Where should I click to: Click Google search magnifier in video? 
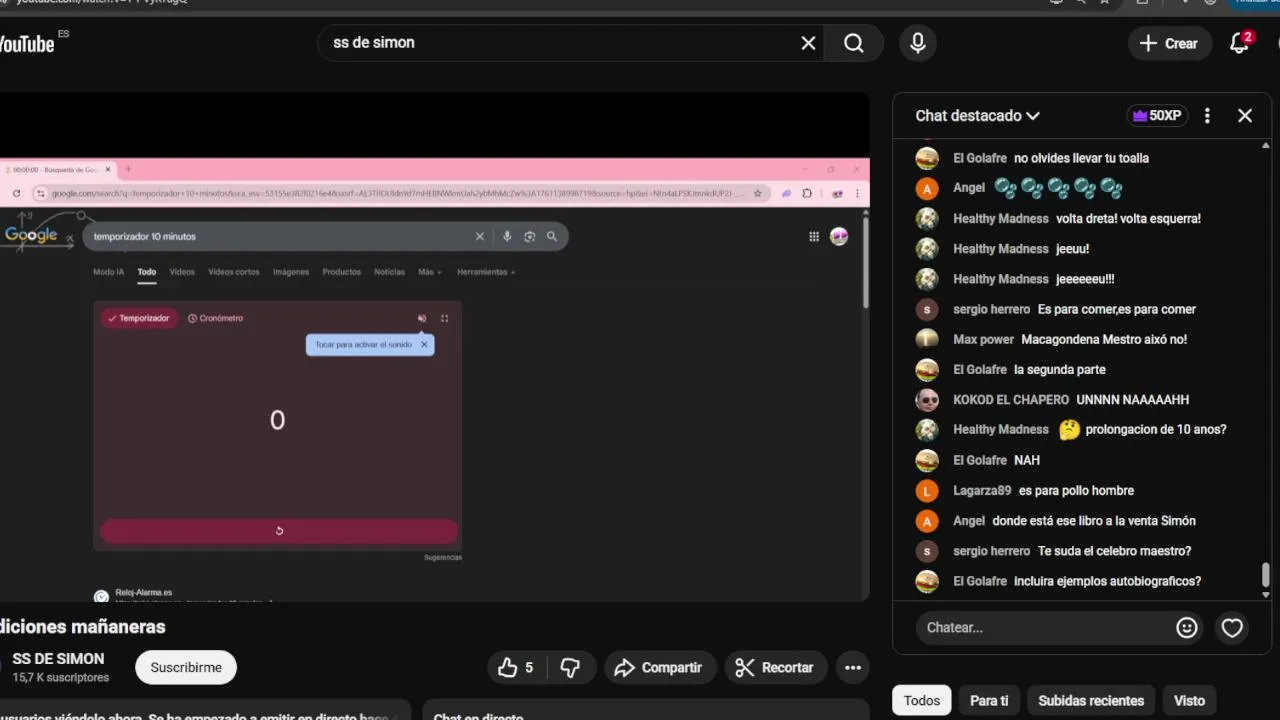click(551, 236)
